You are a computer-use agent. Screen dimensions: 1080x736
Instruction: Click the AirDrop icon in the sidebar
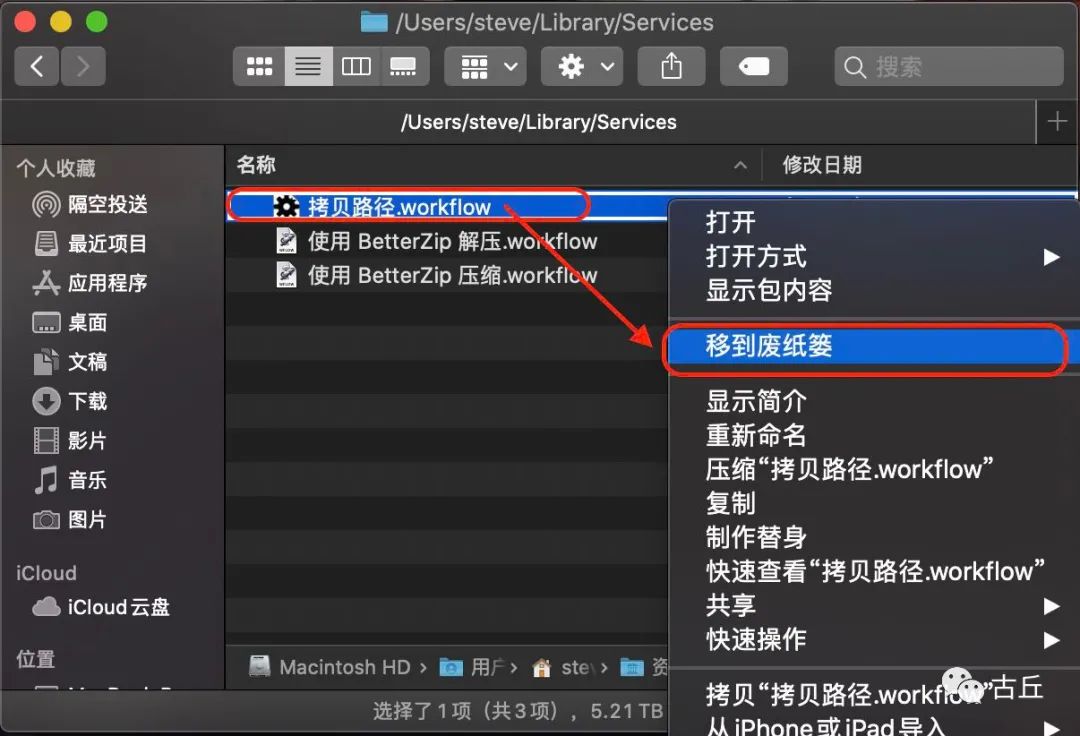tap(46, 204)
